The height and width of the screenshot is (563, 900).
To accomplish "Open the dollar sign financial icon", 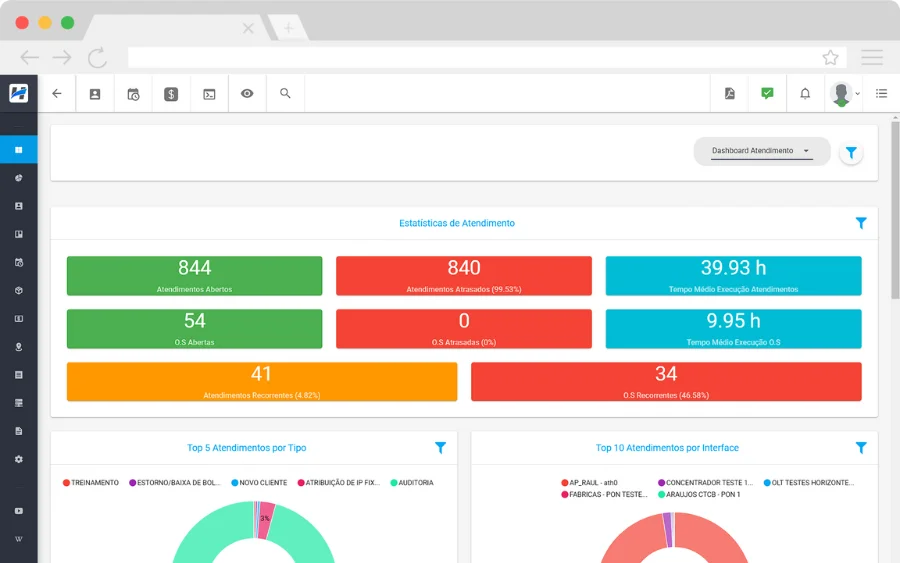I will pyautogui.click(x=171, y=94).
